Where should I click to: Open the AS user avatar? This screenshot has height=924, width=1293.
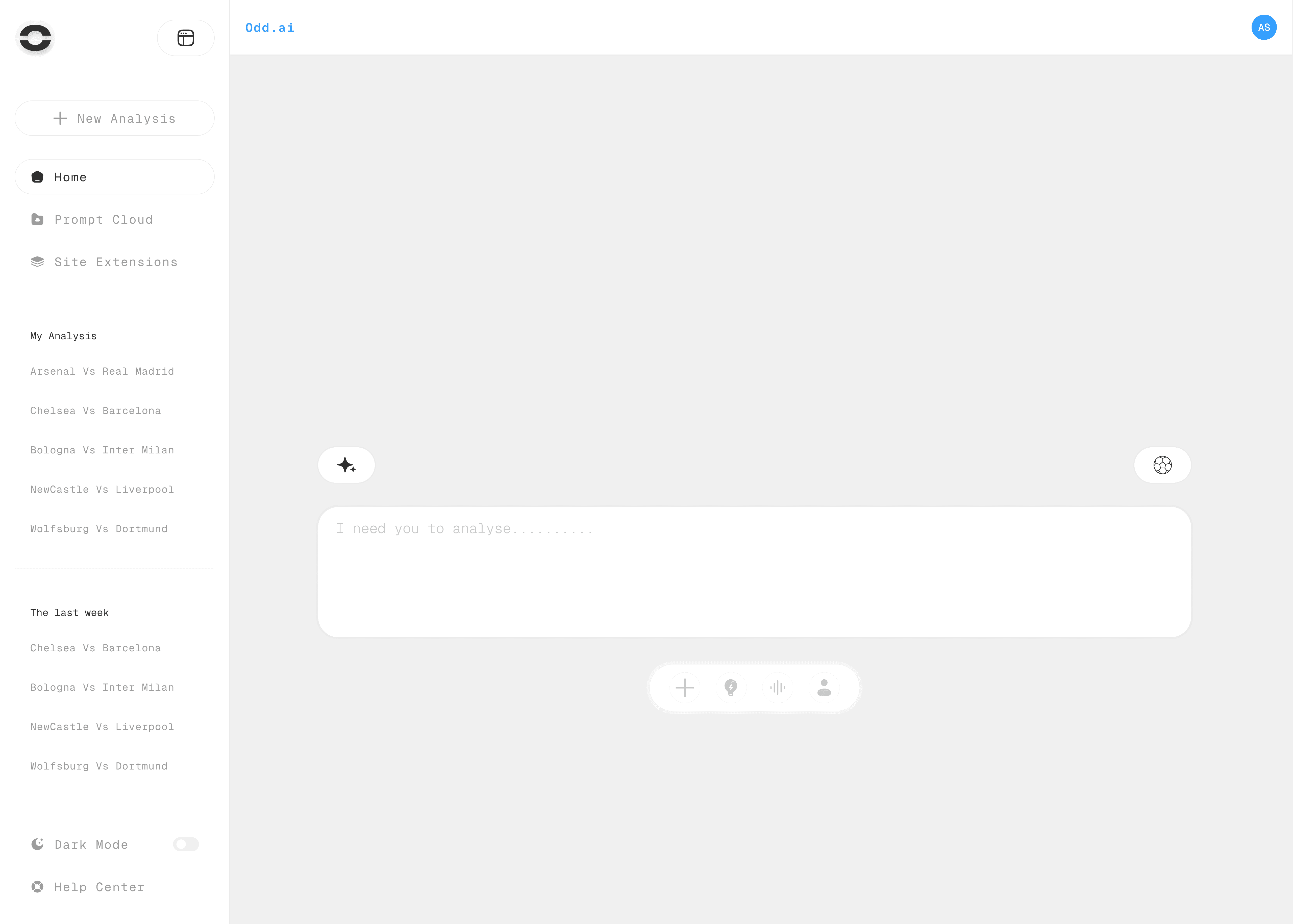point(1263,27)
